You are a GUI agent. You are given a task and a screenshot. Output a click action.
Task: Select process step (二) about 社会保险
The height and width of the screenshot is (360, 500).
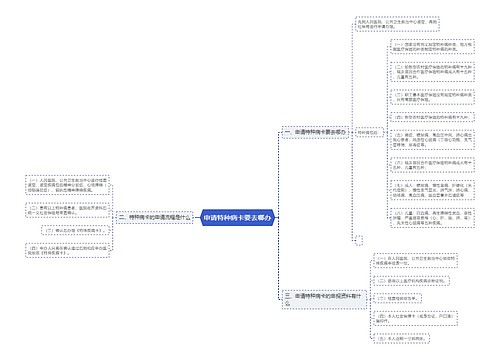tap(68, 210)
